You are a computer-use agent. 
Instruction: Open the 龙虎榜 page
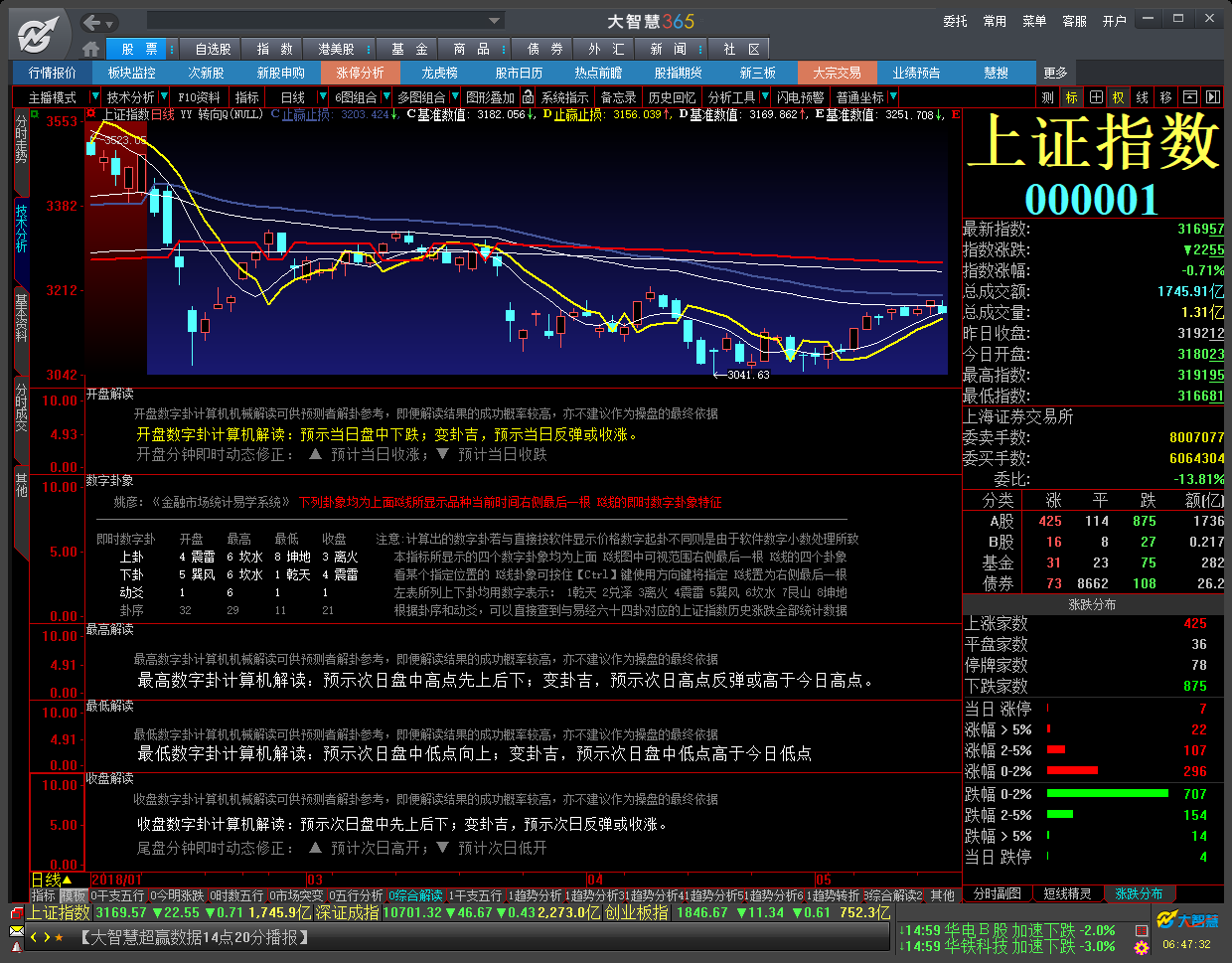(439, 73)
